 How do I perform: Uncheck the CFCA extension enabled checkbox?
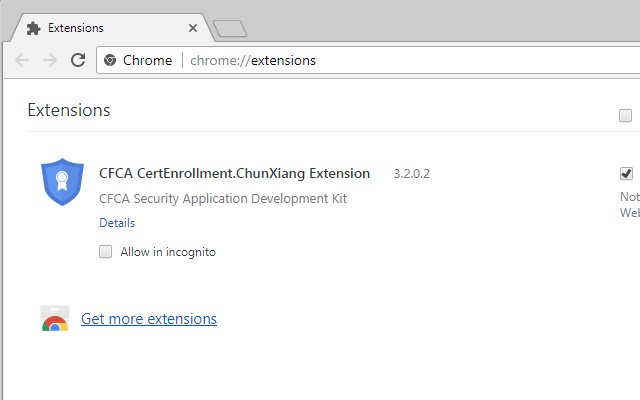pos(626,173)
